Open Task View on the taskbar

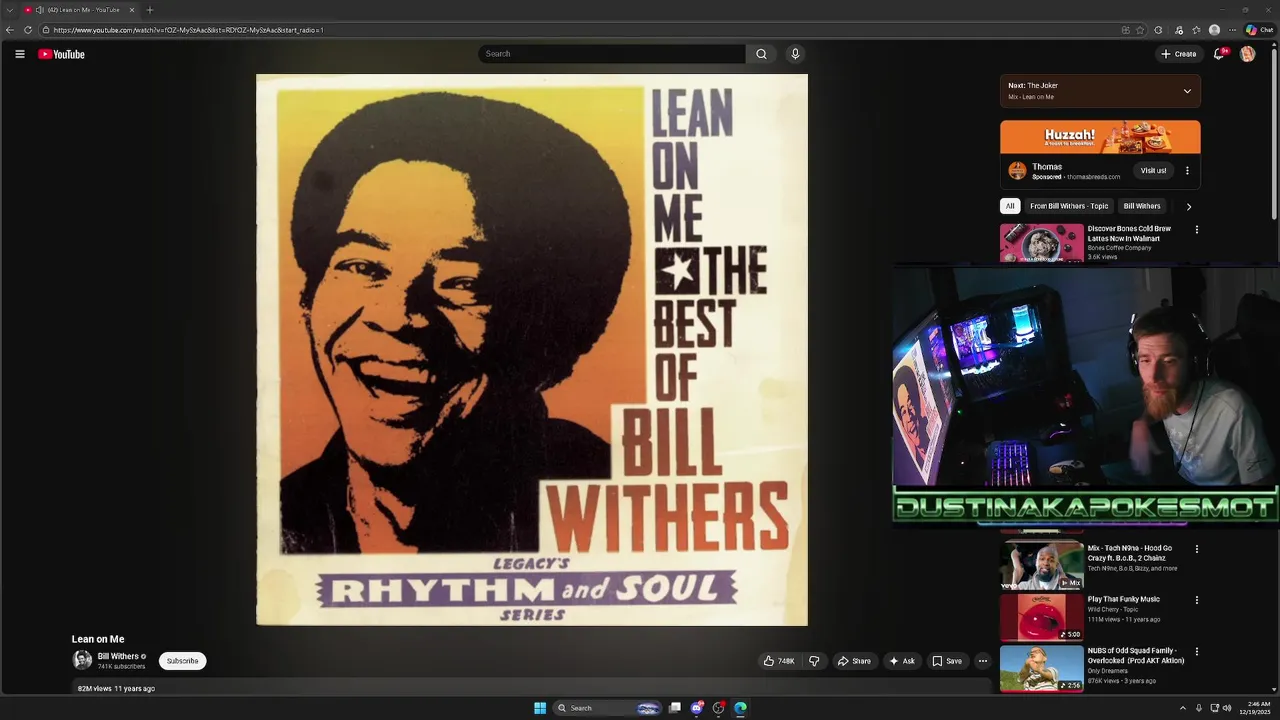coord(675,708)
